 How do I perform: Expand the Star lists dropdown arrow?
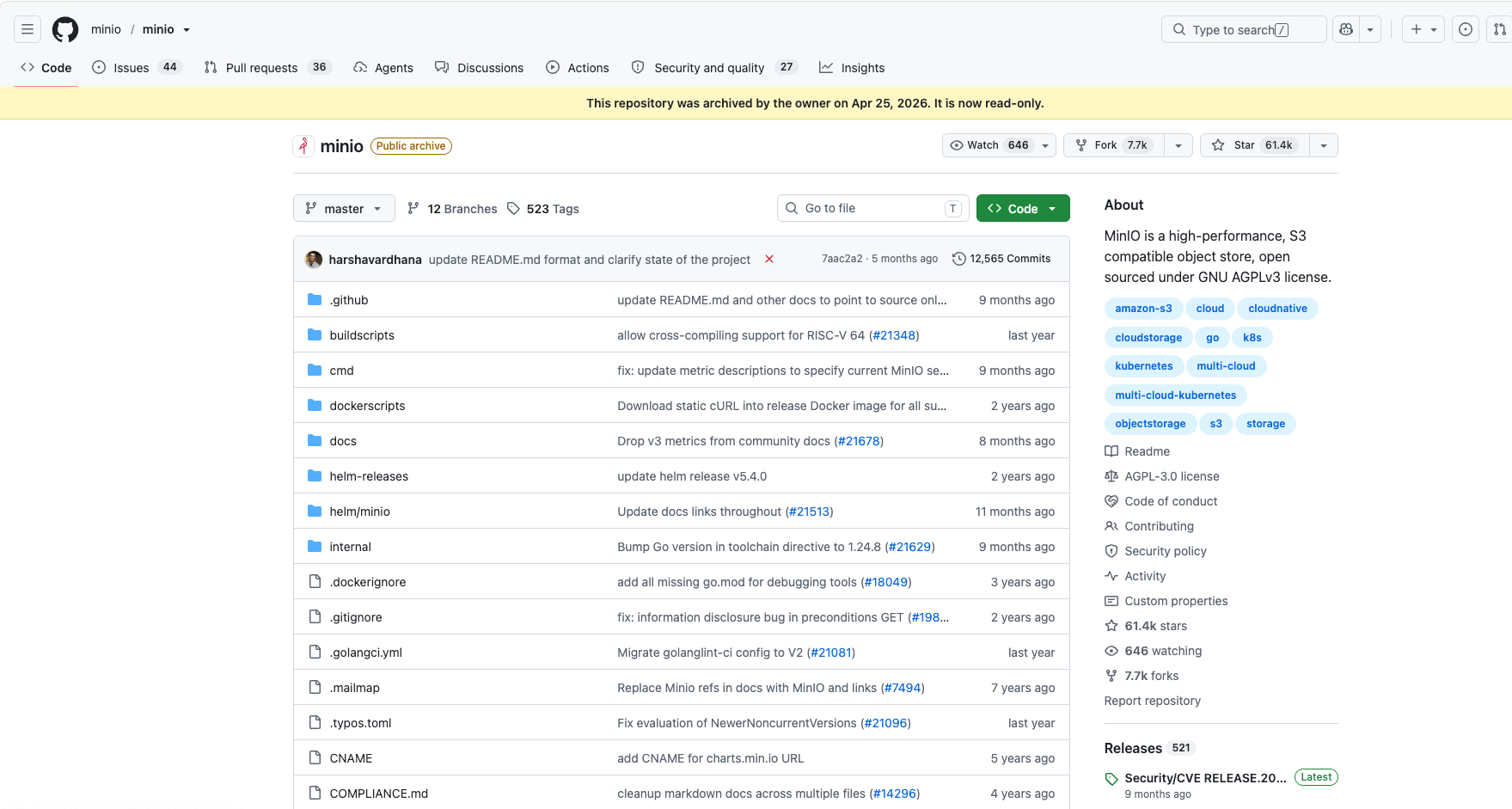1324,145
